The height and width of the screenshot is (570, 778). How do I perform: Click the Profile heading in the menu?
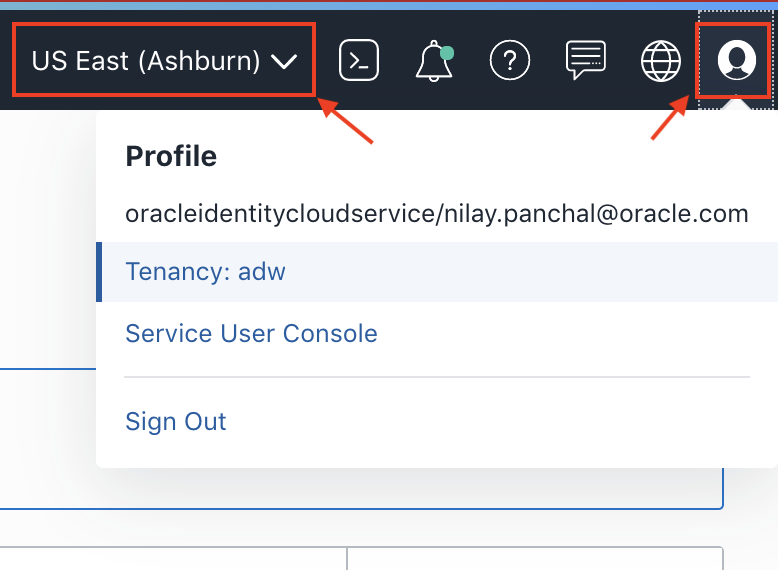tap(171, 156)
